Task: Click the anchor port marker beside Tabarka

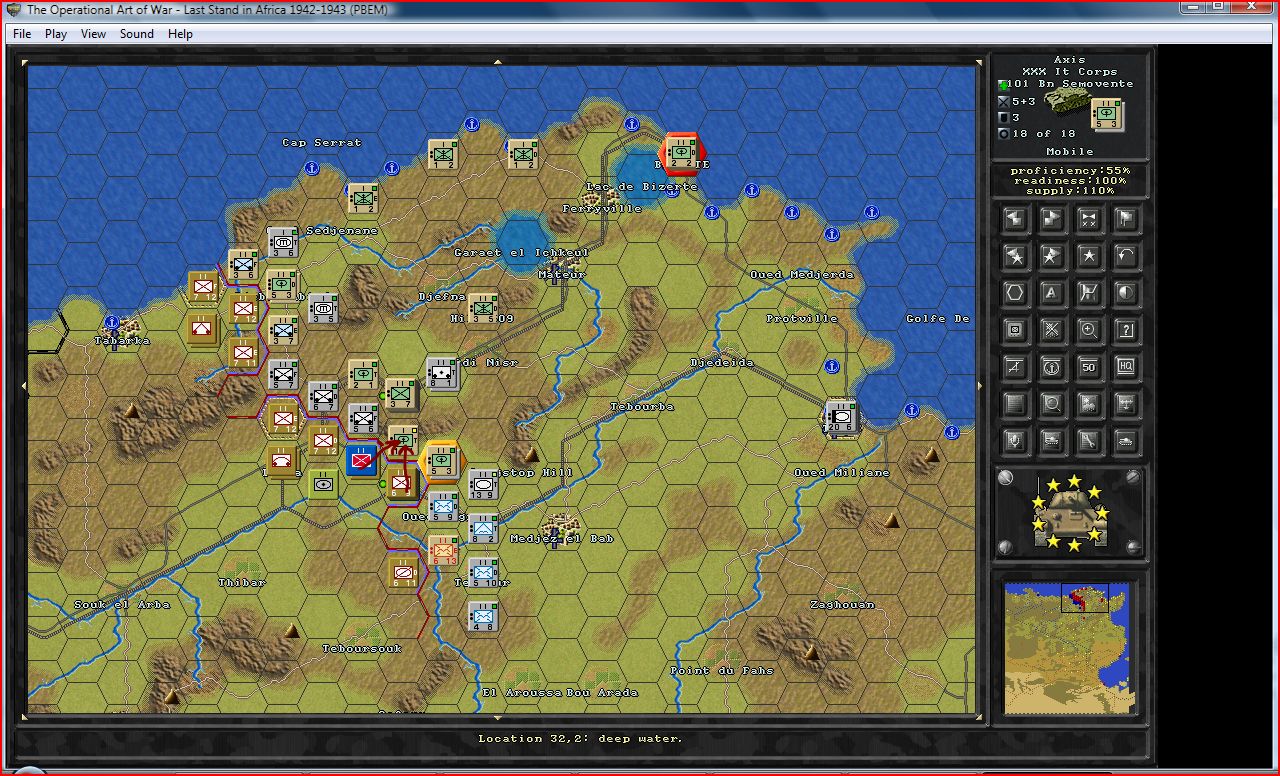Action: click(x=113, y=323)
